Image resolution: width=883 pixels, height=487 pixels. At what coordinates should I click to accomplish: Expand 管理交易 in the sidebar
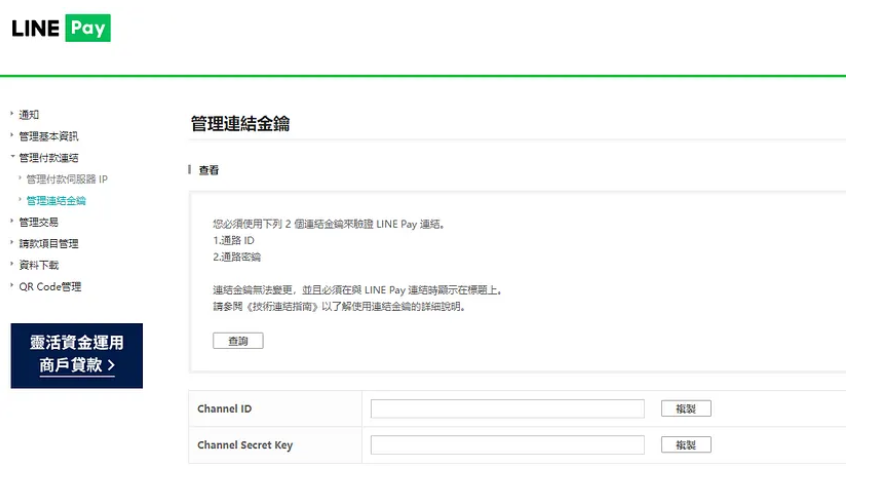point(38,222)
